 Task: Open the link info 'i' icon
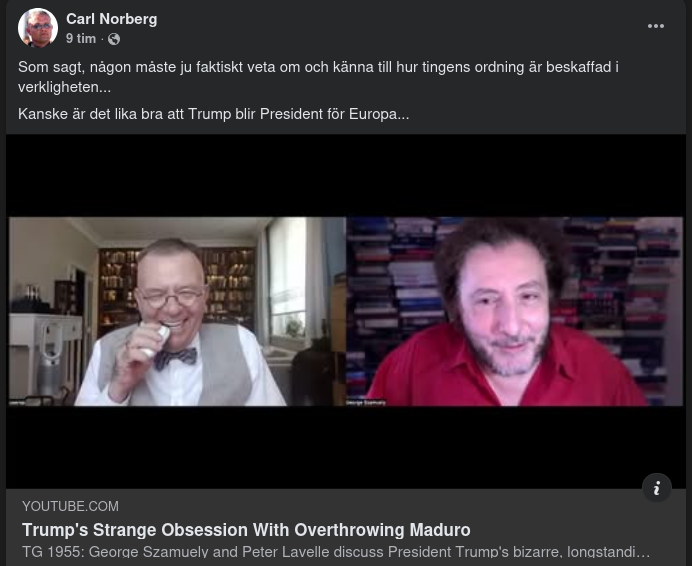657,488
